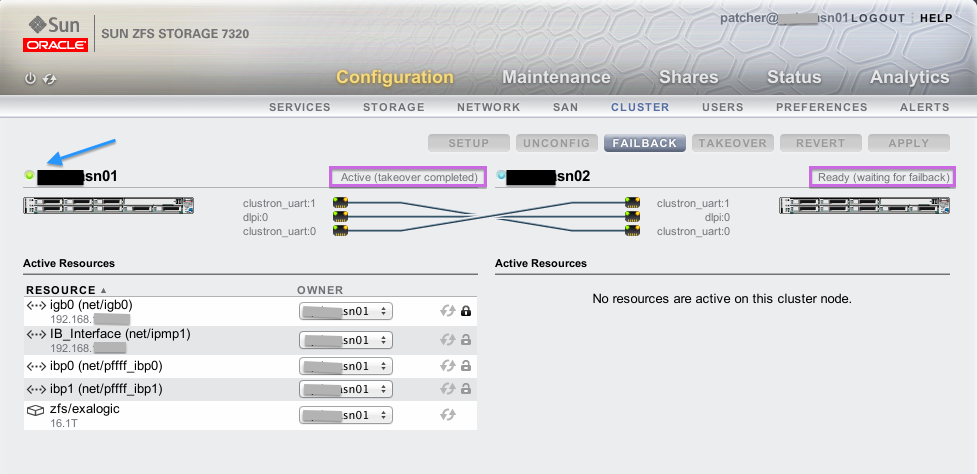This screenshot has width=977, height=474.
Task: Go to the USERS subtab
Action: coord(723,107)
